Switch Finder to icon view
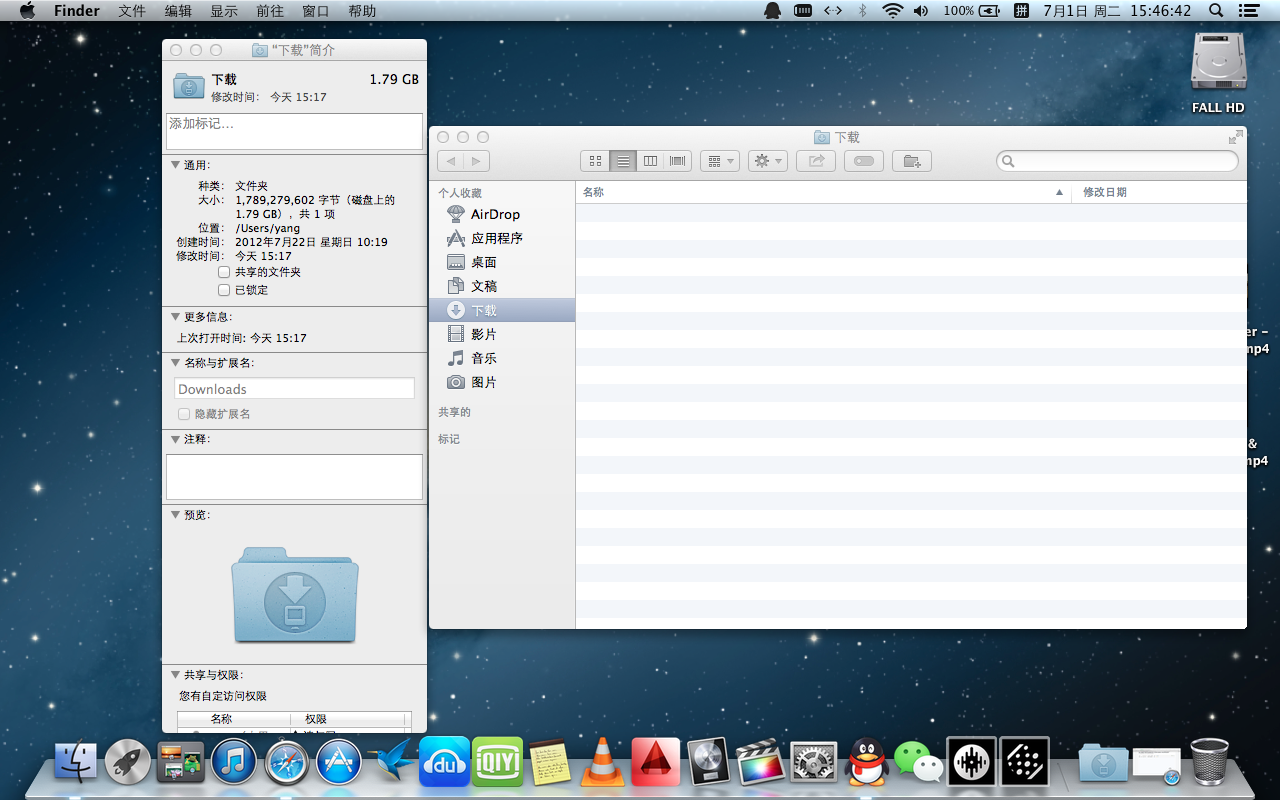Image resolution: width=1280 pixels, height=800 pixels. click(x=595, y=161)
